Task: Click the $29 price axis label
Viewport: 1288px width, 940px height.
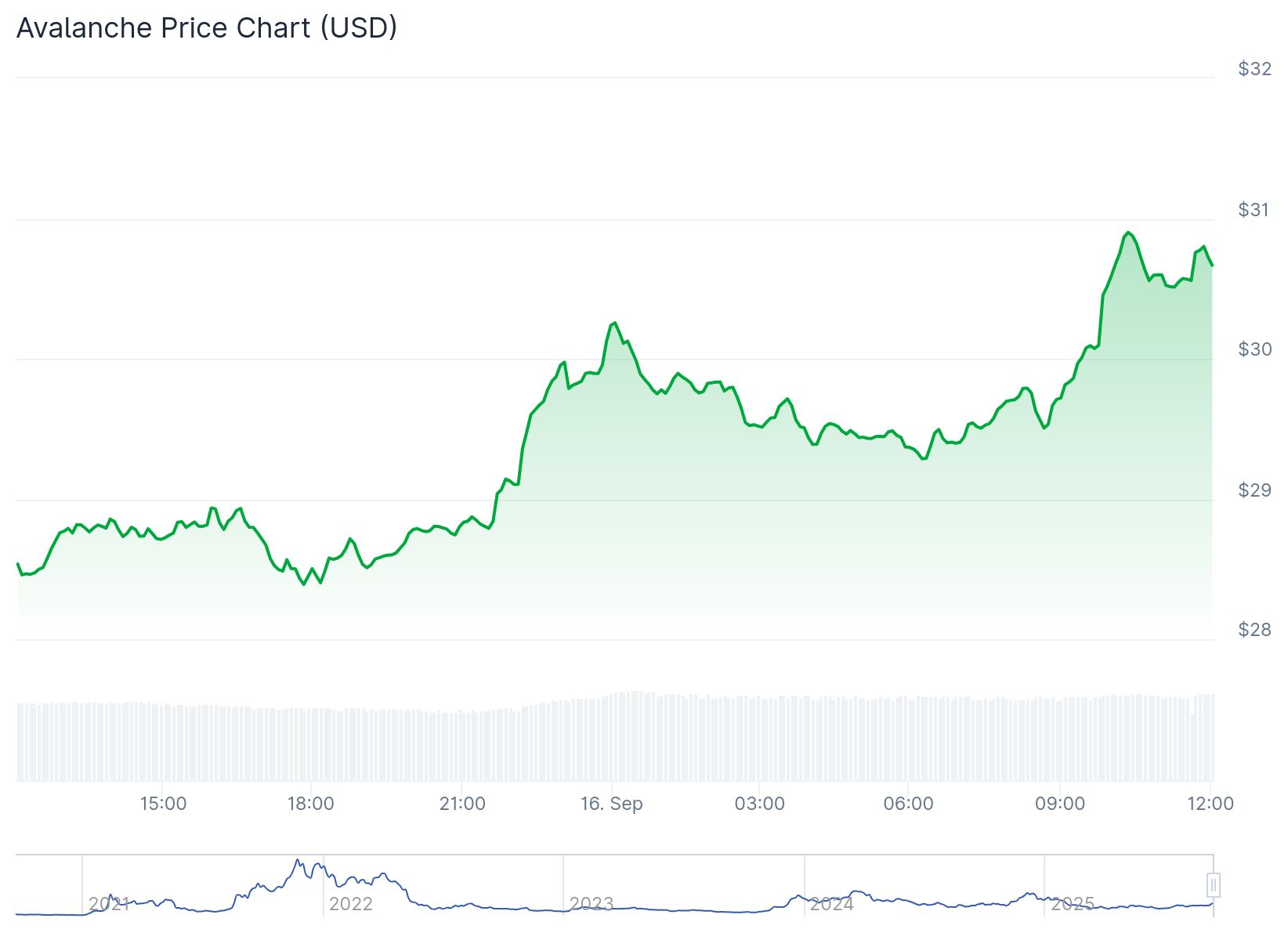Action: (x=1254, y=490)
